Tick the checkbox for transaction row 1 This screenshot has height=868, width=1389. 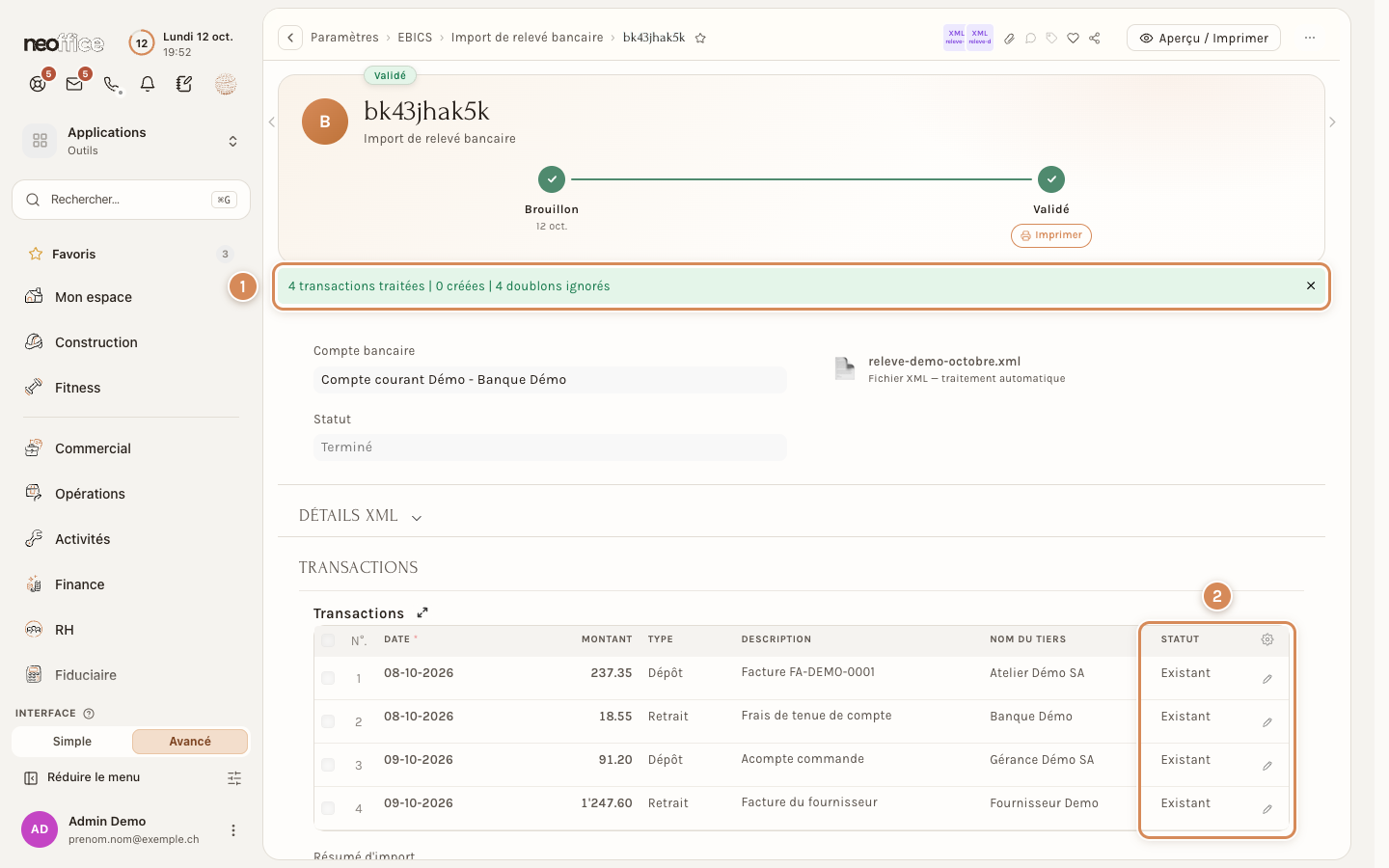pyautogui.click(x=328, y=678)
